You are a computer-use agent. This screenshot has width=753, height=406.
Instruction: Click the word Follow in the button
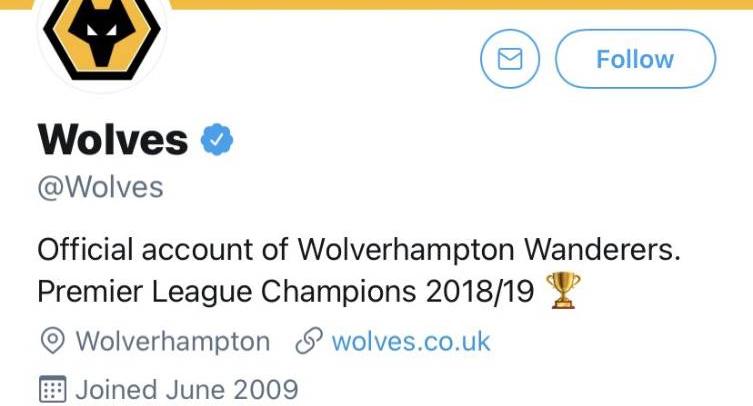pos(635,59)
